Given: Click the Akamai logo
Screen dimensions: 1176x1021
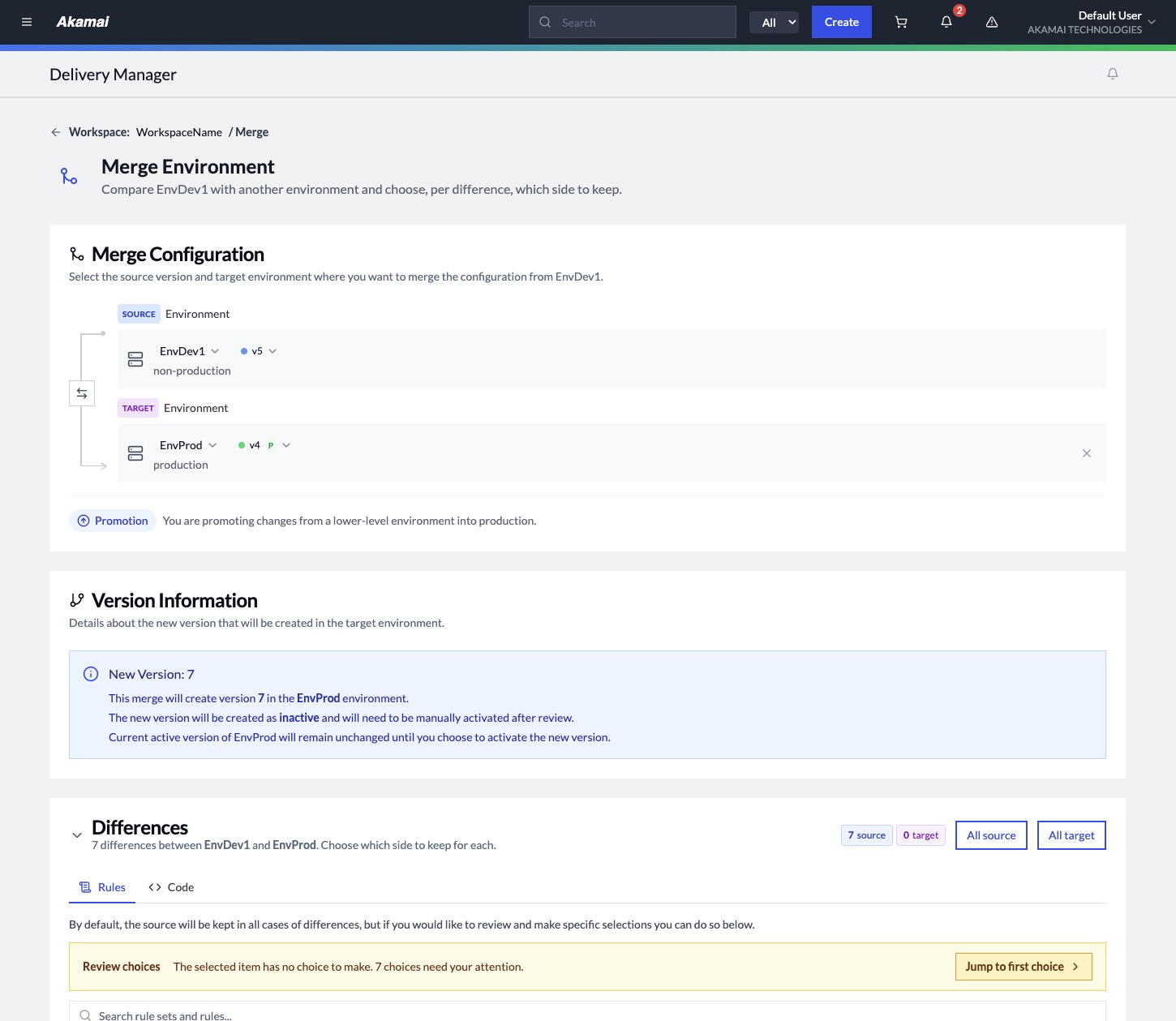Looking at the screenshot, I should point(83,22).
